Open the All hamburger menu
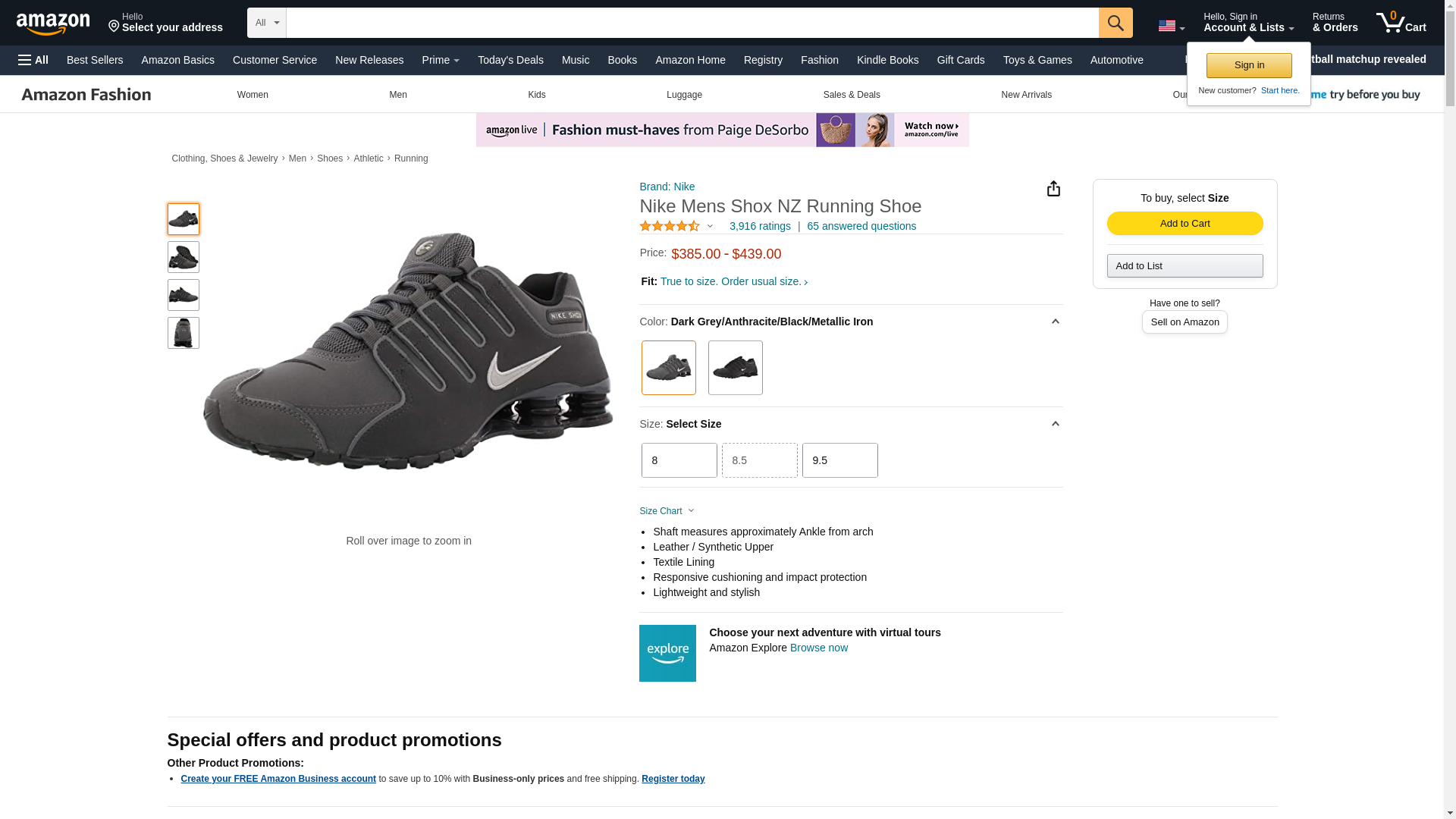 33,60
